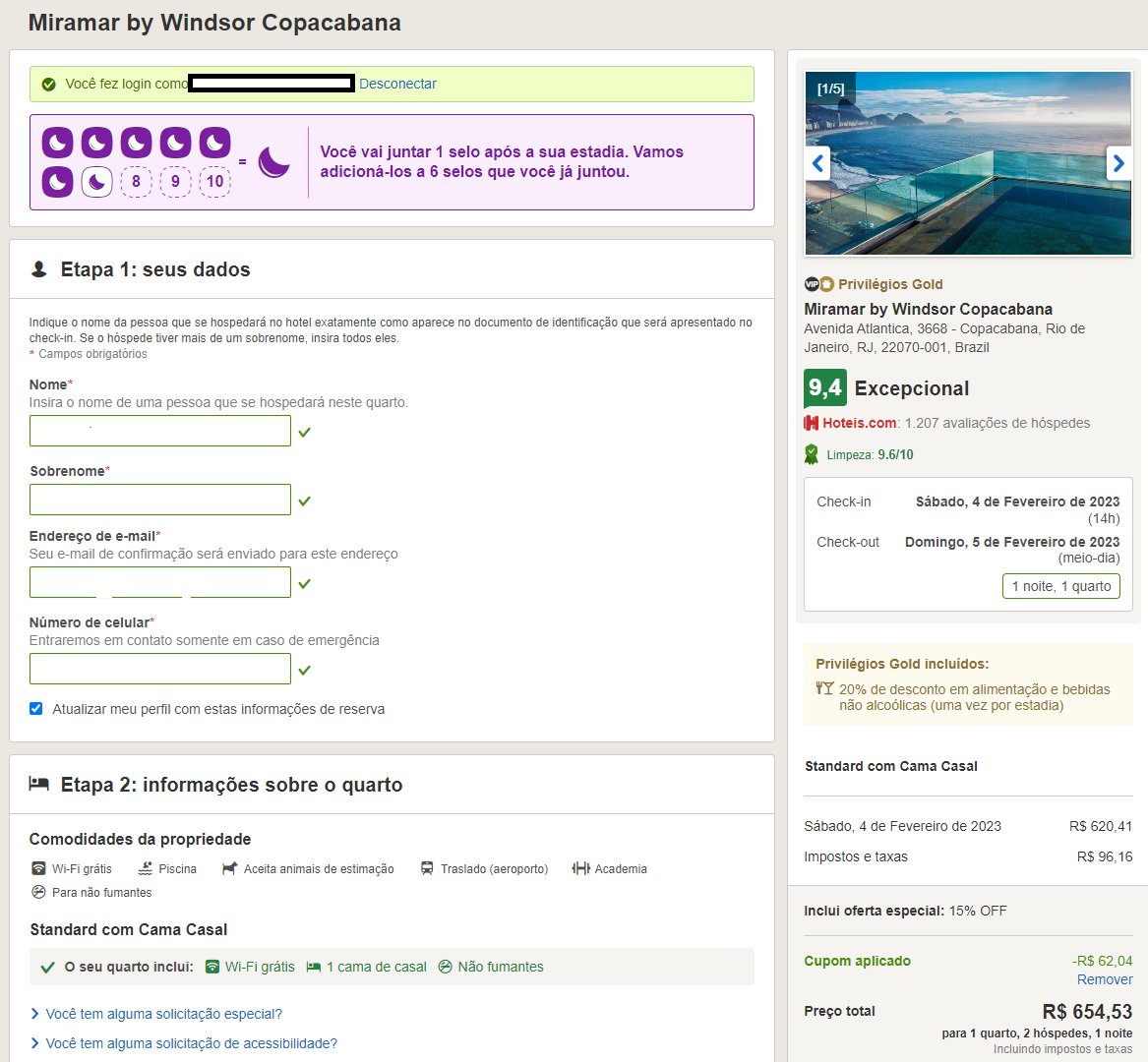Screen dimensions: 1148x1062
Task: Click the Traslado (aeroporto) amenity text
Action: (x=494, y=869)
